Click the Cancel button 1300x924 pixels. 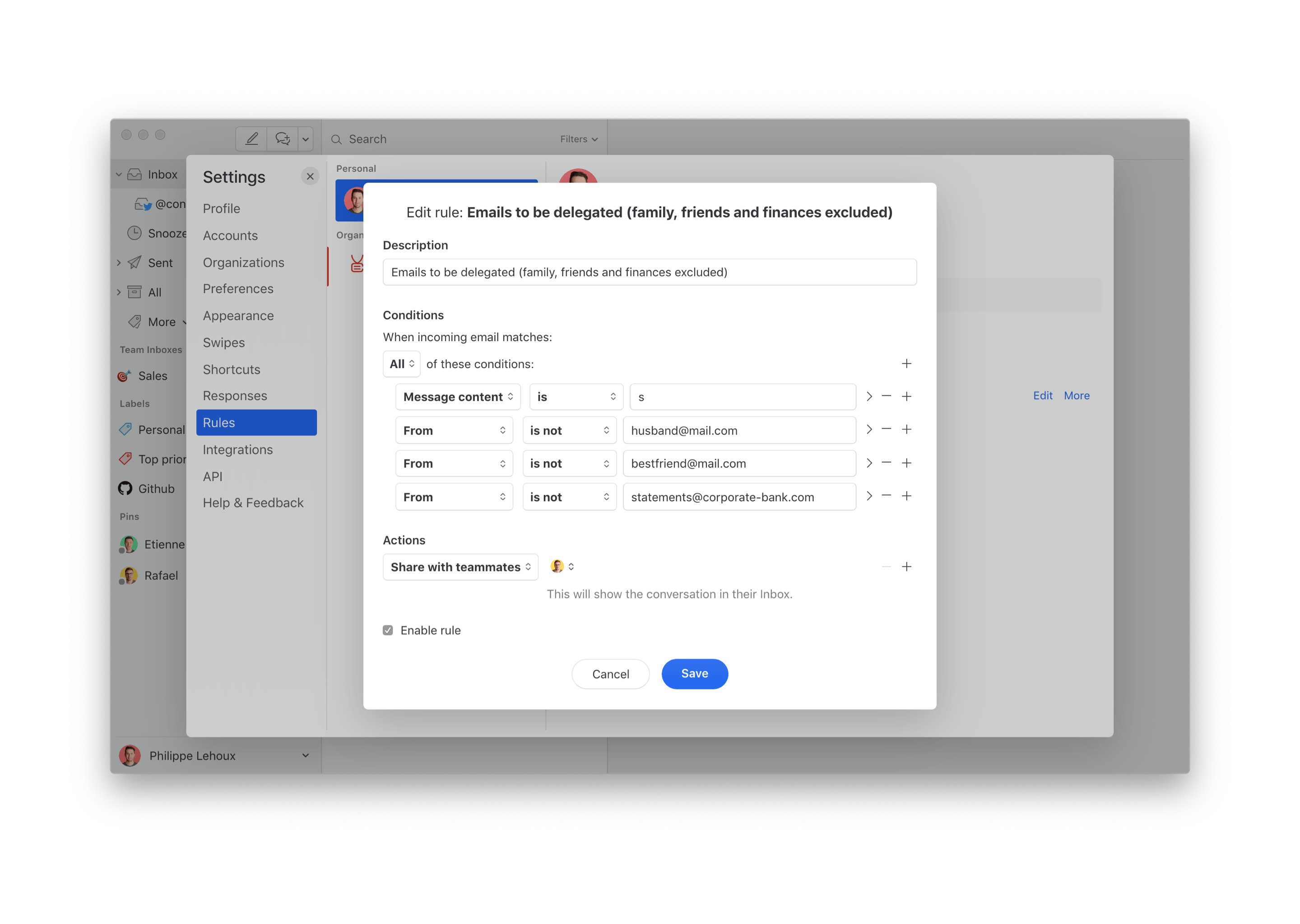pos(610,674)
